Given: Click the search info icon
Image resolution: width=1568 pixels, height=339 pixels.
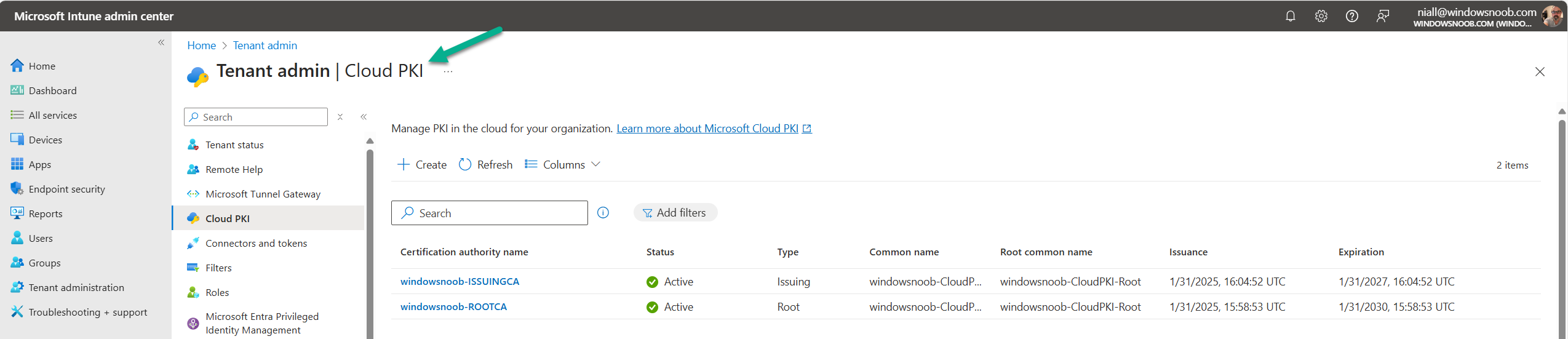Looking at the screenshot, I should click(603, 213).
